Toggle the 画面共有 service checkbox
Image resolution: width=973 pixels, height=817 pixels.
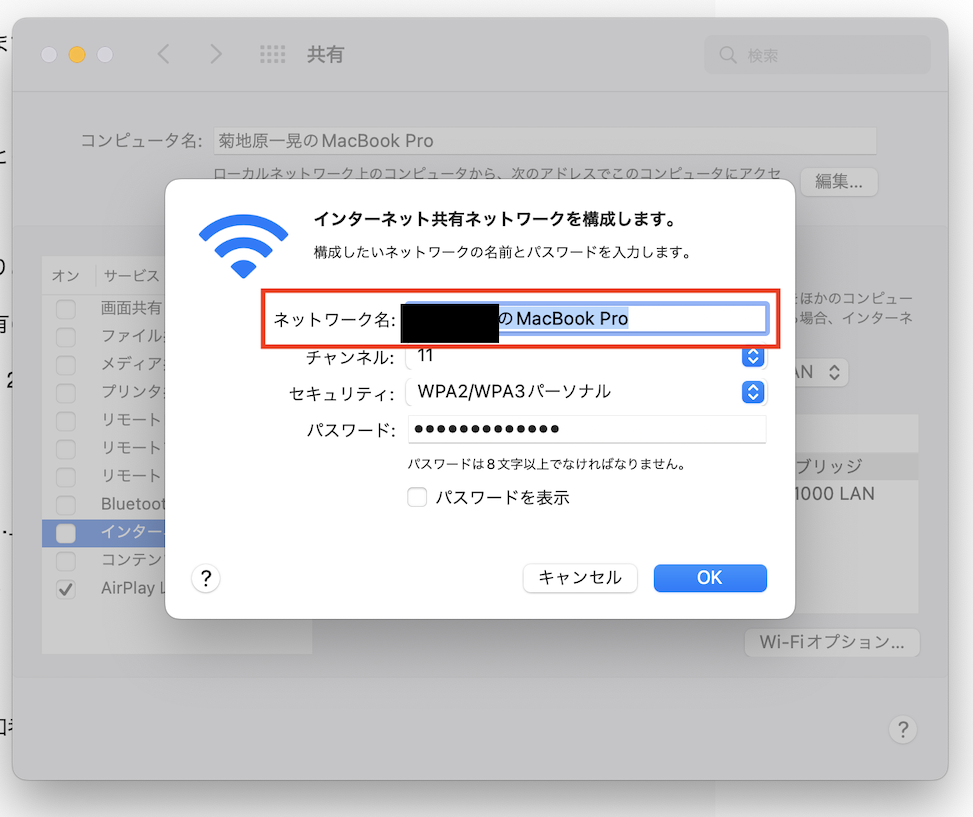pyautogui.click(x=66, y=308)
